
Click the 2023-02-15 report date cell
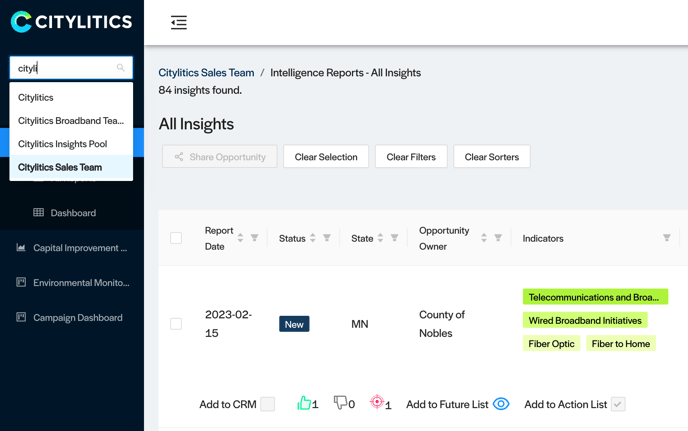click(228, 324)
